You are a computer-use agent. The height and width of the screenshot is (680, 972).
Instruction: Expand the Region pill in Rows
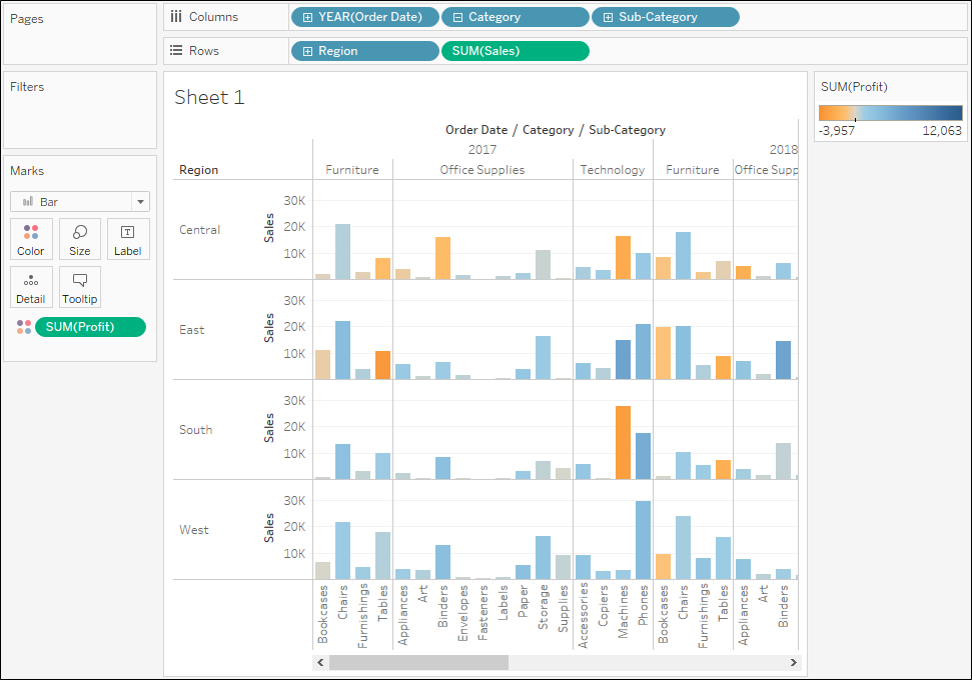pos(308,51)
